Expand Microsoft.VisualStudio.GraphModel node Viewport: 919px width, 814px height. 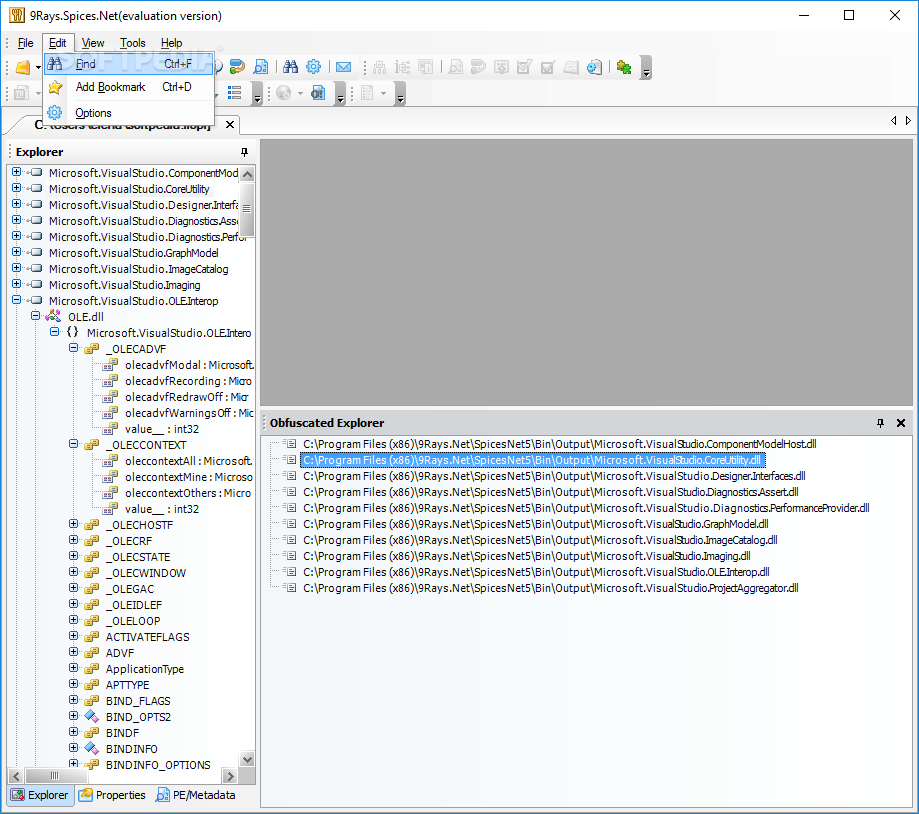click(x=16, y=252)
